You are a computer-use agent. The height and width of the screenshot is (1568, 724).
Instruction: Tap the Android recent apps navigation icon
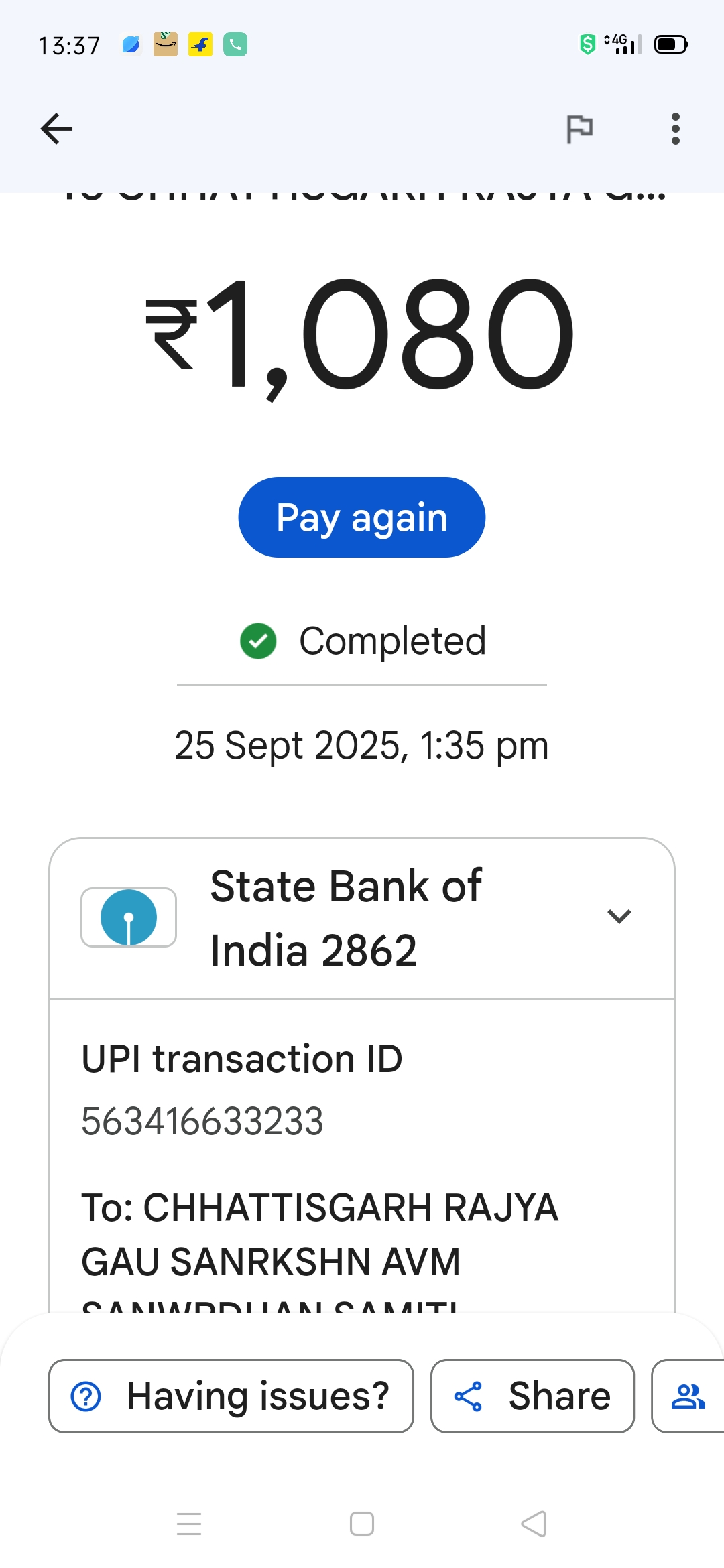point(189,1524)
